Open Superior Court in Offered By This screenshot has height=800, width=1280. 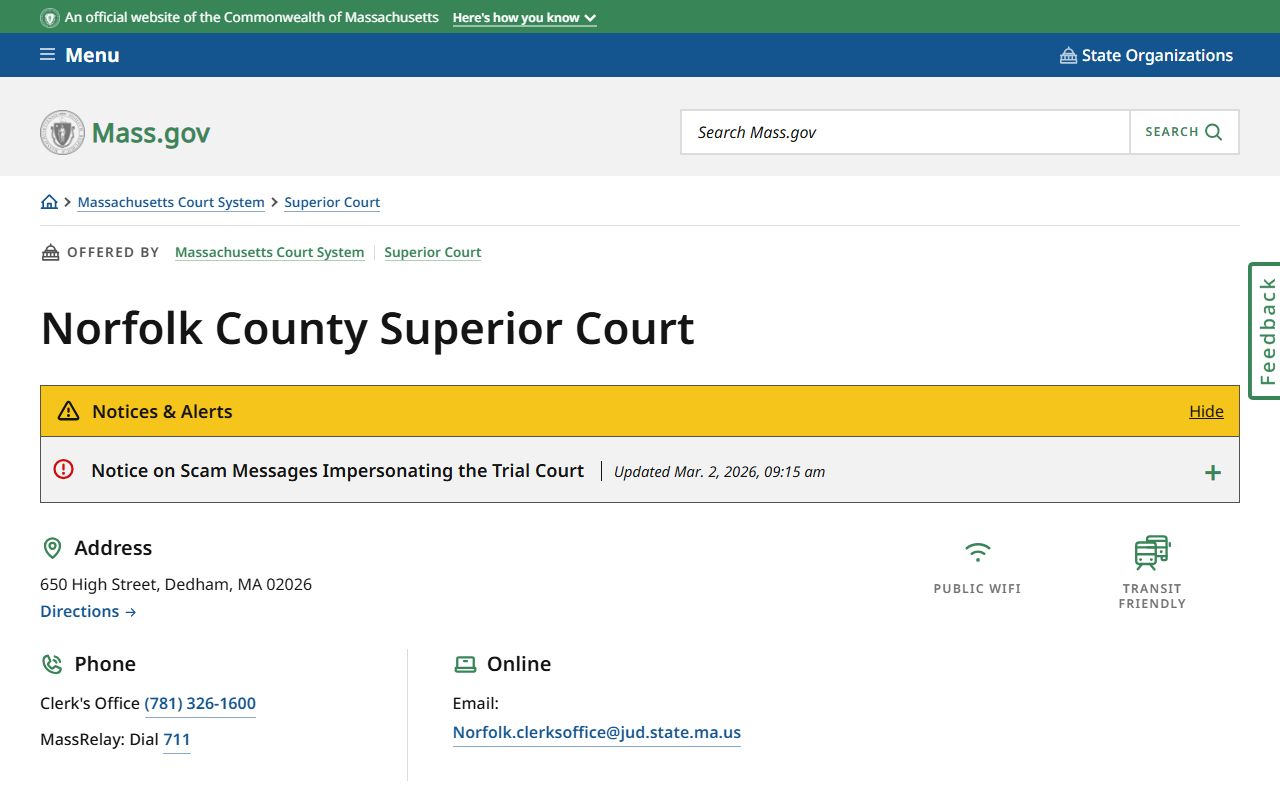click(433, 252)
